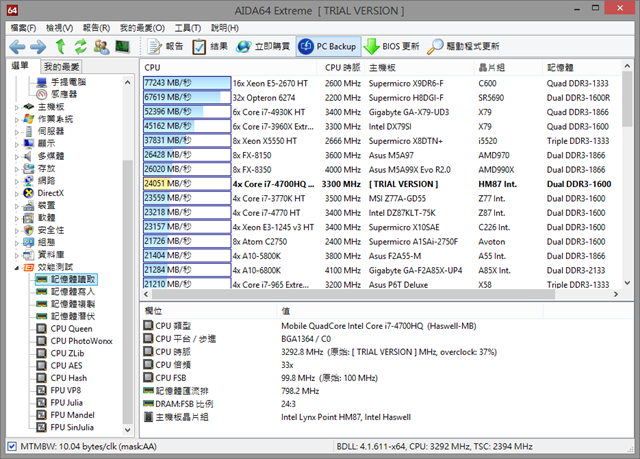This screenshot has height=459, width=640.
Task: Select the 16x Xeon E5-2670 HT row
Action: click(381, 83)
